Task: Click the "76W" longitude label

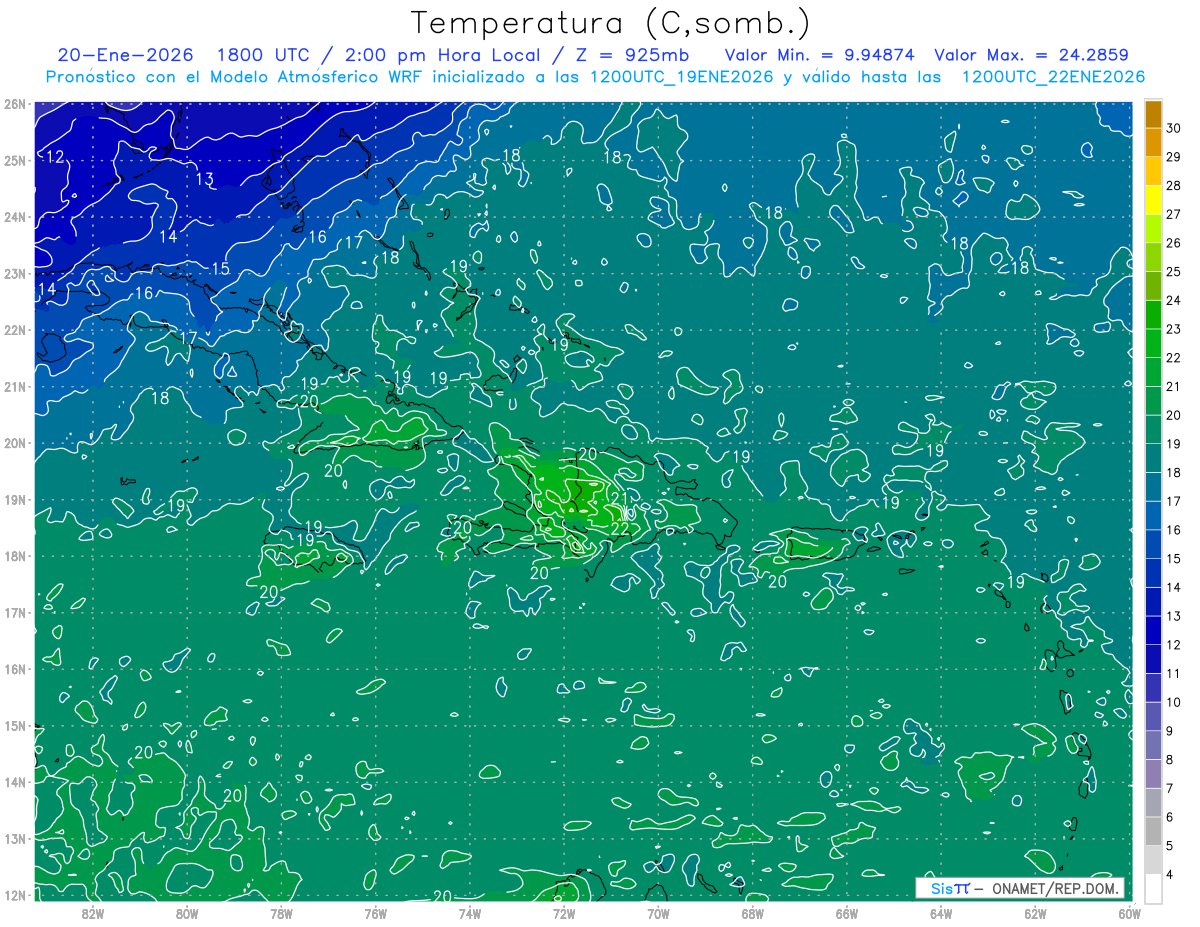Action: click(x=375, y=914)
